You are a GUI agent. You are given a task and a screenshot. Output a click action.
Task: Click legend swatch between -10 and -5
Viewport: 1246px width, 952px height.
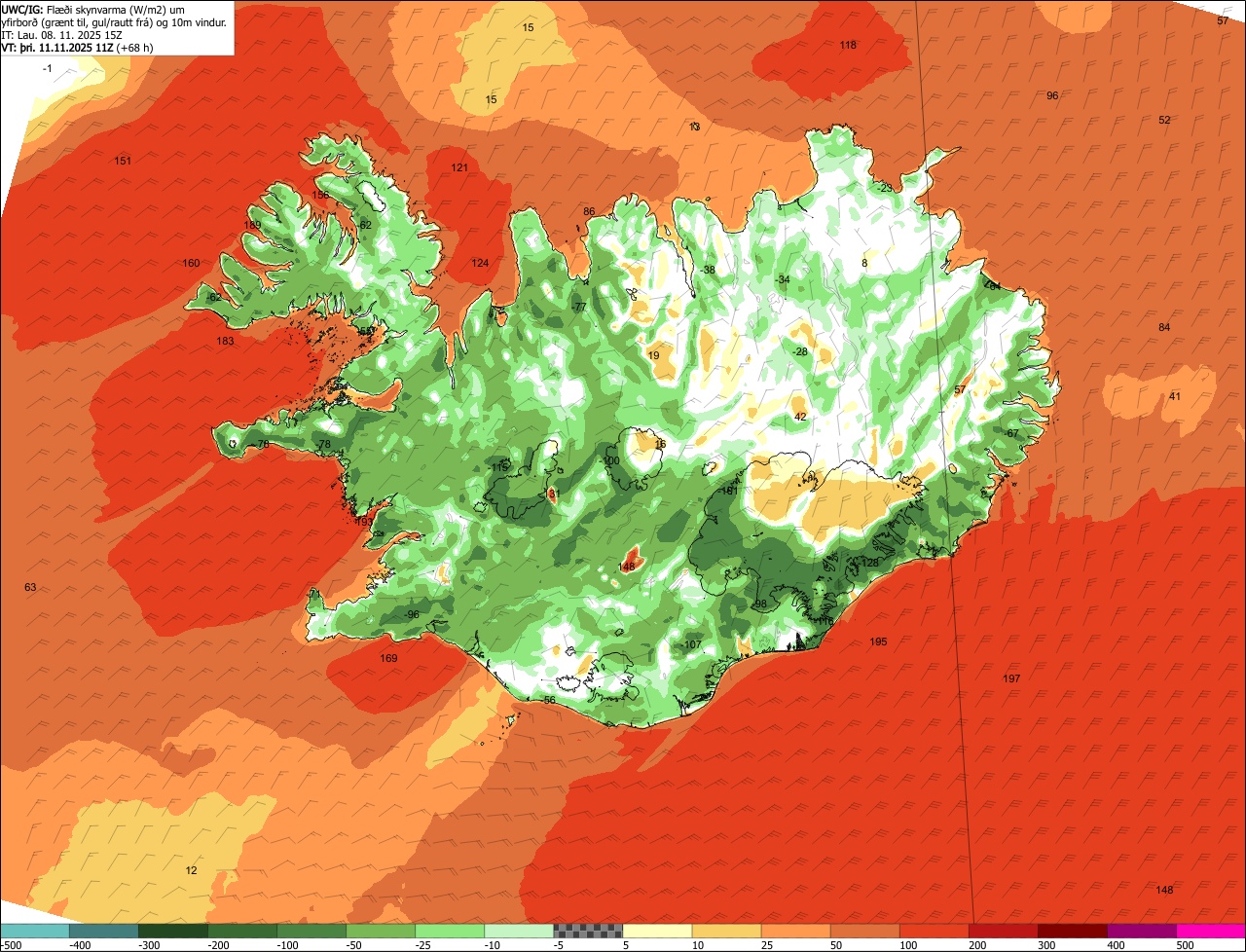click(518, 931)
